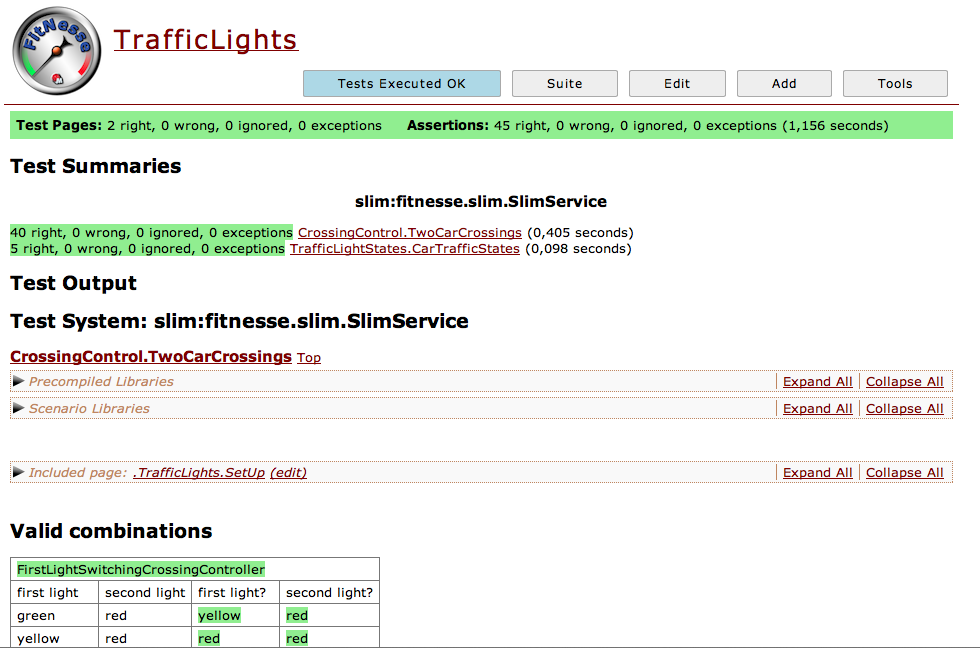Open the Tools menu button
The height and width of the screenshot is (648, 980).
tap(895, 84)
